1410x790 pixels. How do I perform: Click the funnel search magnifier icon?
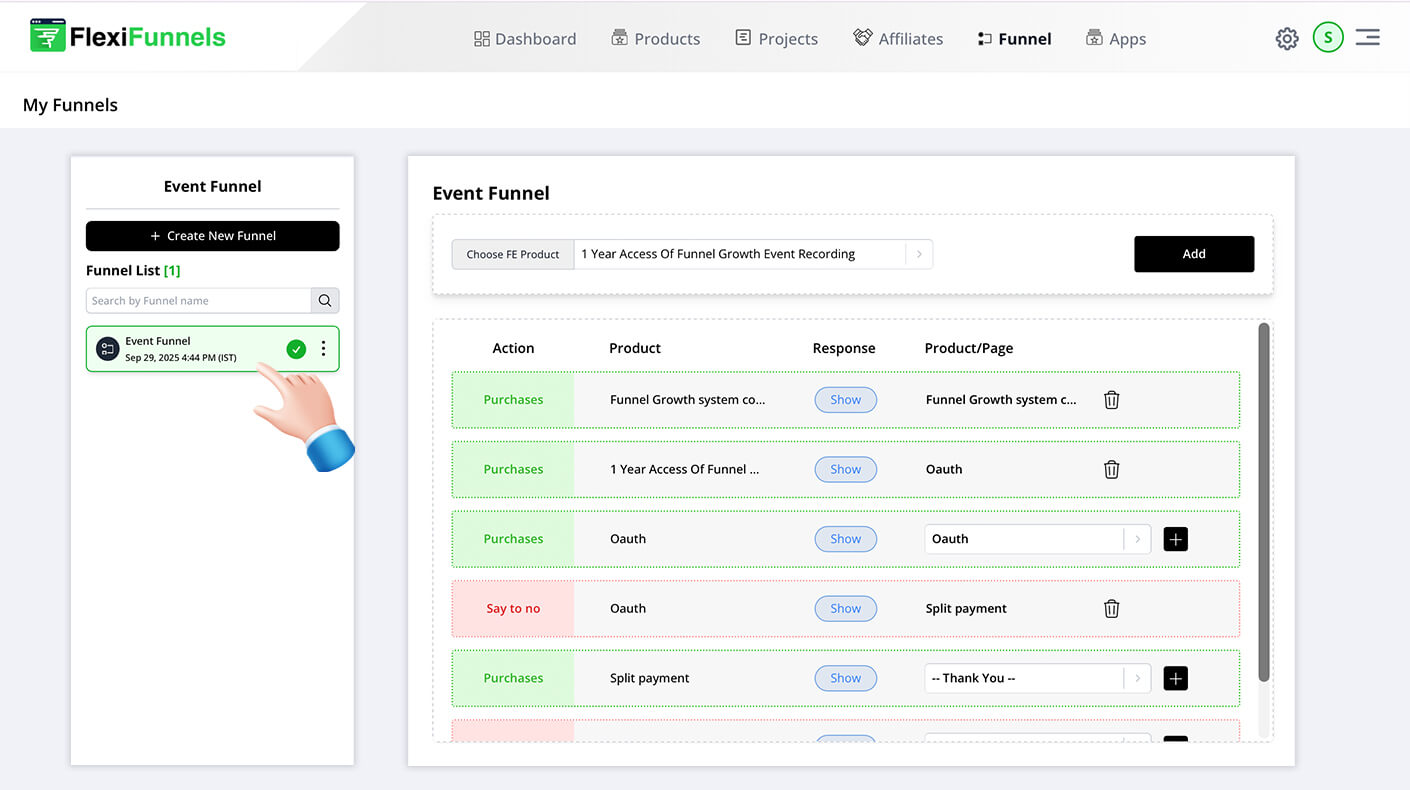(x=325, y=301)
